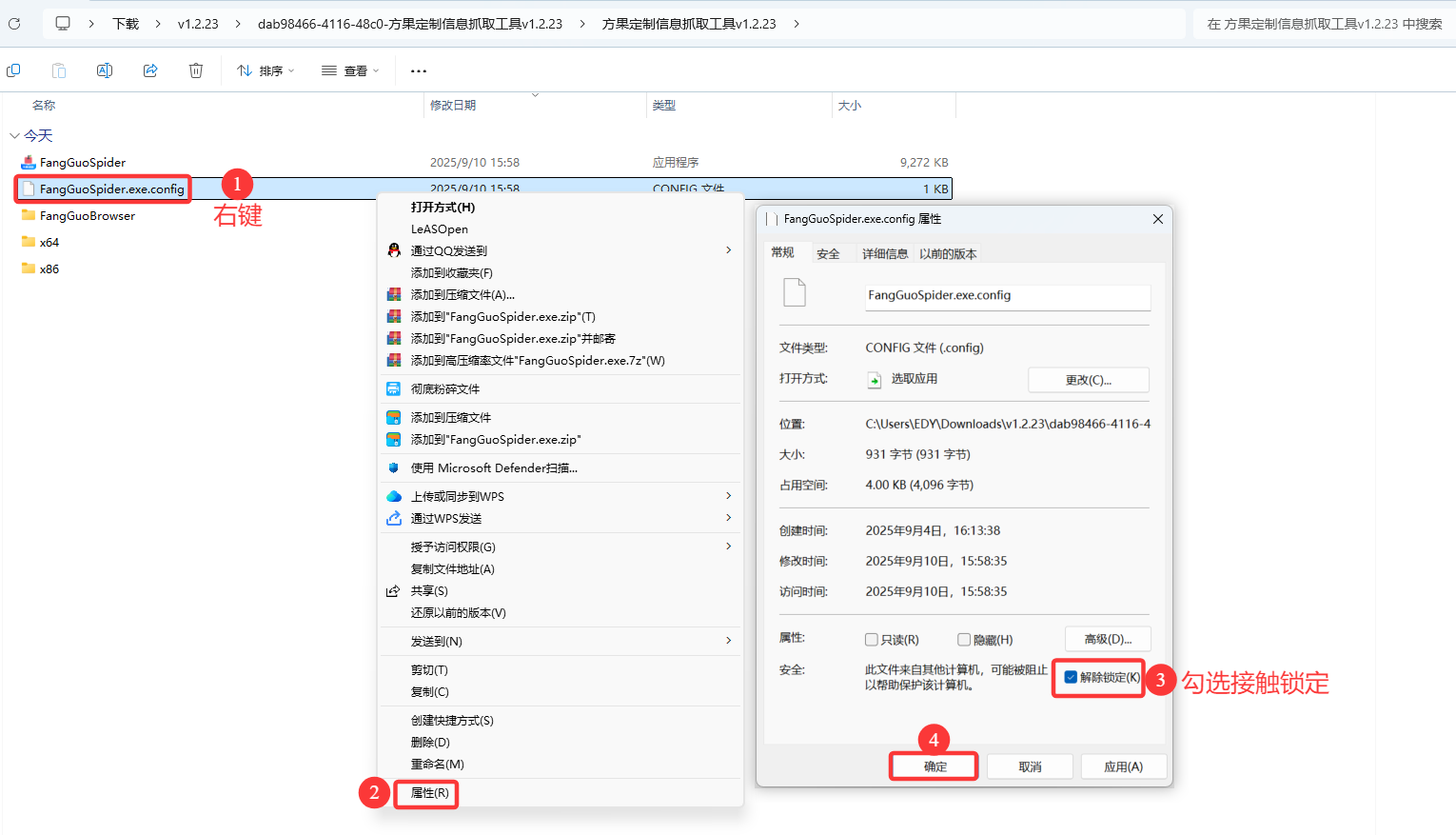Switch to the 常规 tab
This screenshot has height=835, width=1456.
(x=782, y=252)
